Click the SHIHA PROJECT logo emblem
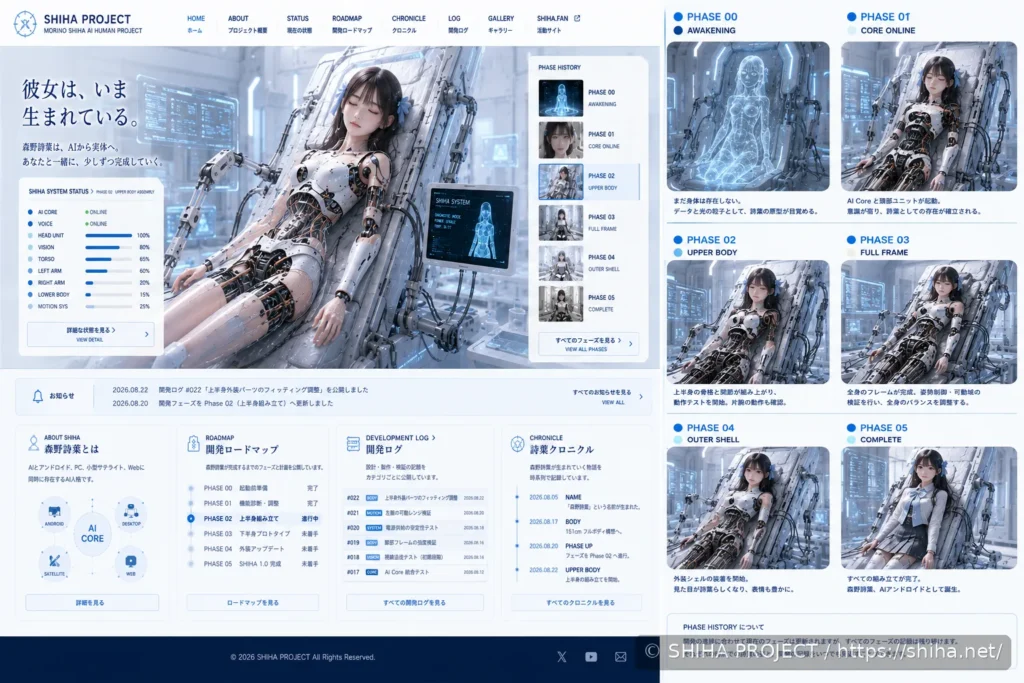Image resolution: width=1024 pixels, height=683 pixels. click(x=25, y=24)
